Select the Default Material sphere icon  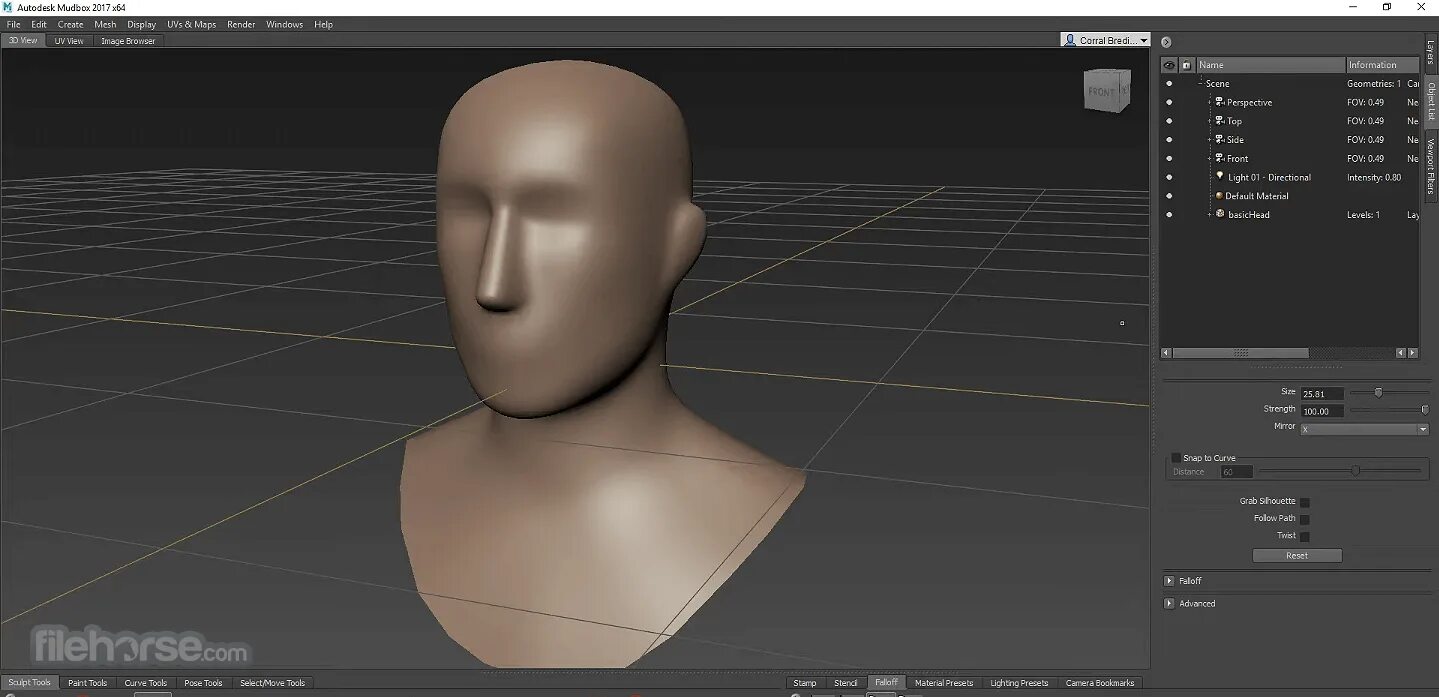pyautogui.click(x=1219, y=196)
